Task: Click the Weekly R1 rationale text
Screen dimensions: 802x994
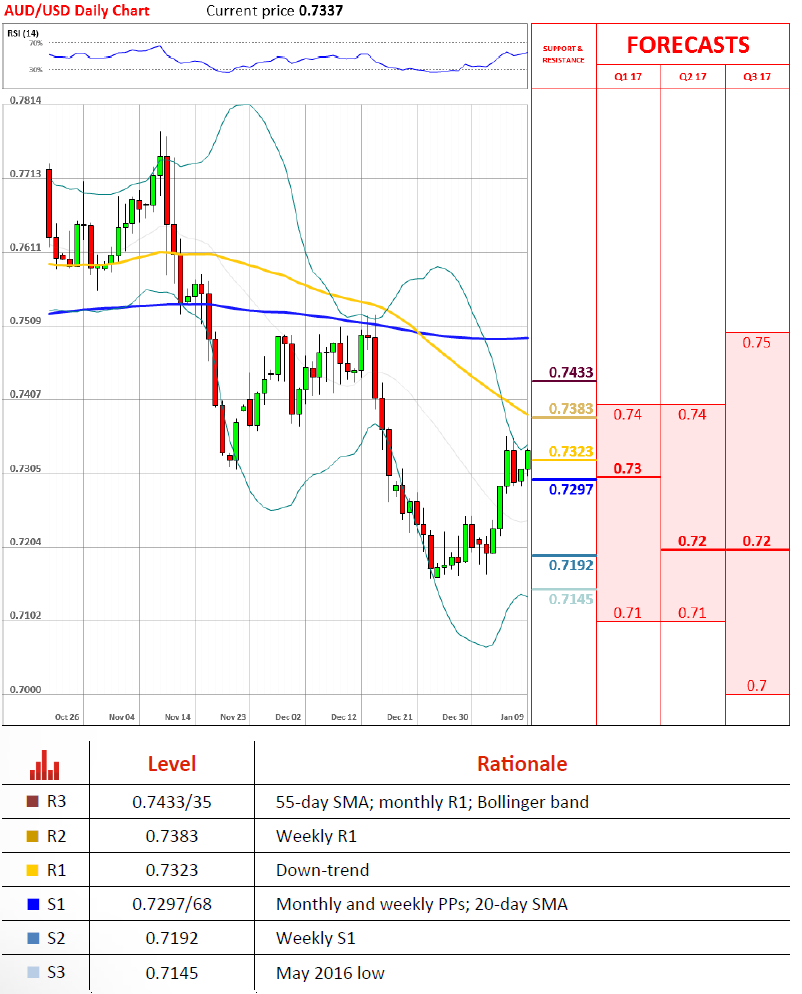Action: [x=316, y=836]
